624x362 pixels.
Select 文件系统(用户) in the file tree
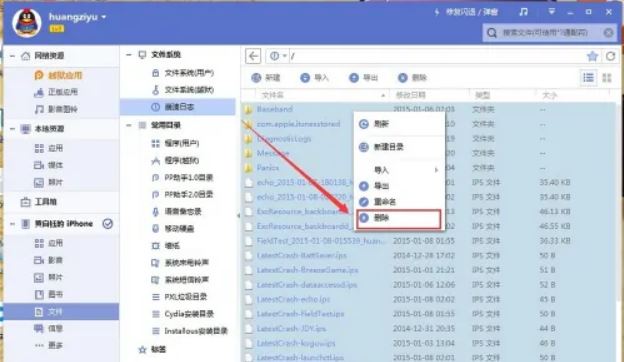[183, 73]
